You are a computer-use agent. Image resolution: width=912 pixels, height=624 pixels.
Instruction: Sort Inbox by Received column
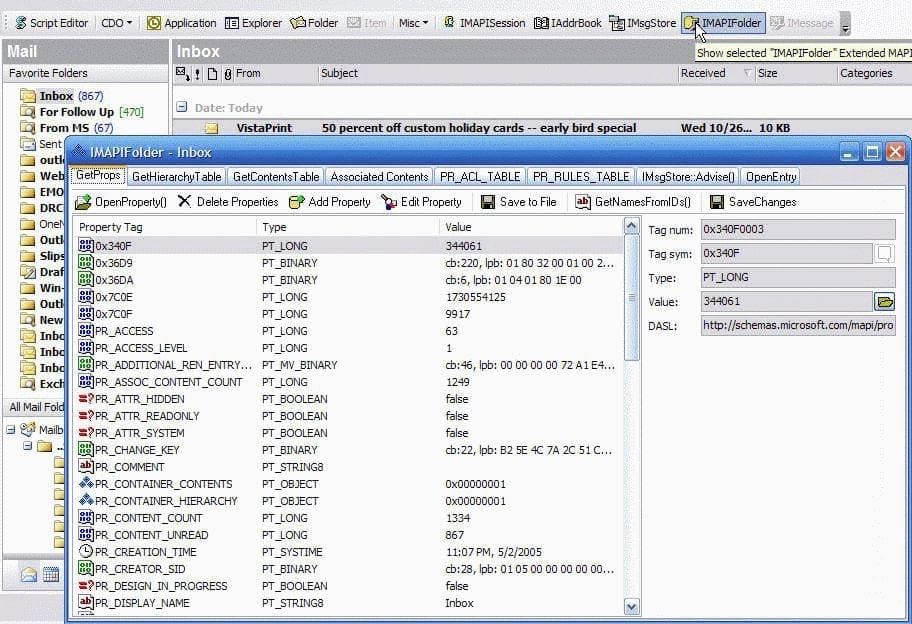[716, 73]
